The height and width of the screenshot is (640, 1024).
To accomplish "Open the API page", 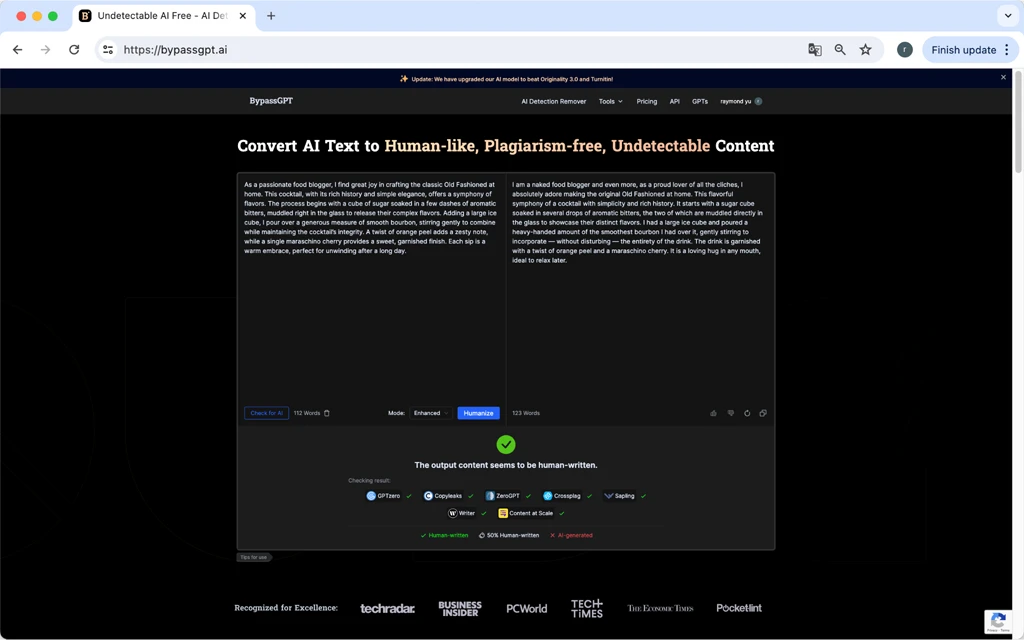I will click(x=675, y=101).
